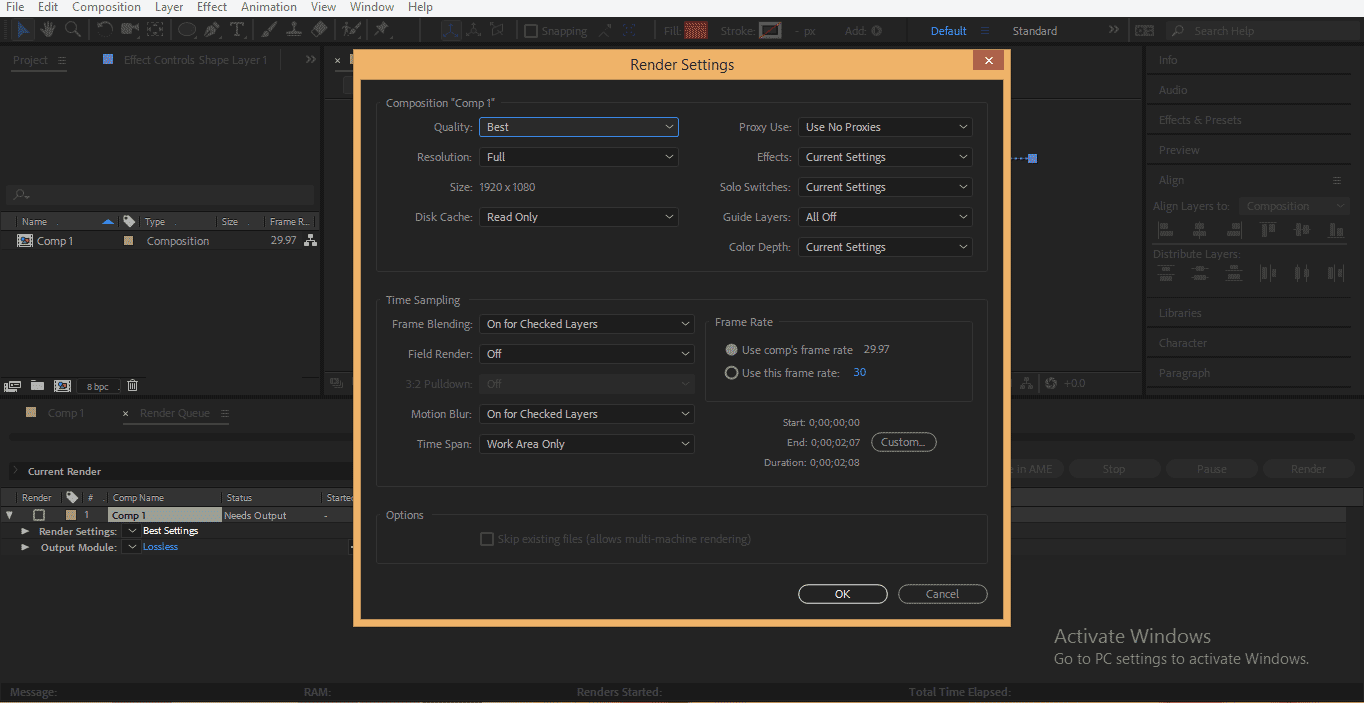The width and height of the screenshot is (1364, 703).
Task: Open the Frame Blending dropdown
Action: tap(587, 324)
